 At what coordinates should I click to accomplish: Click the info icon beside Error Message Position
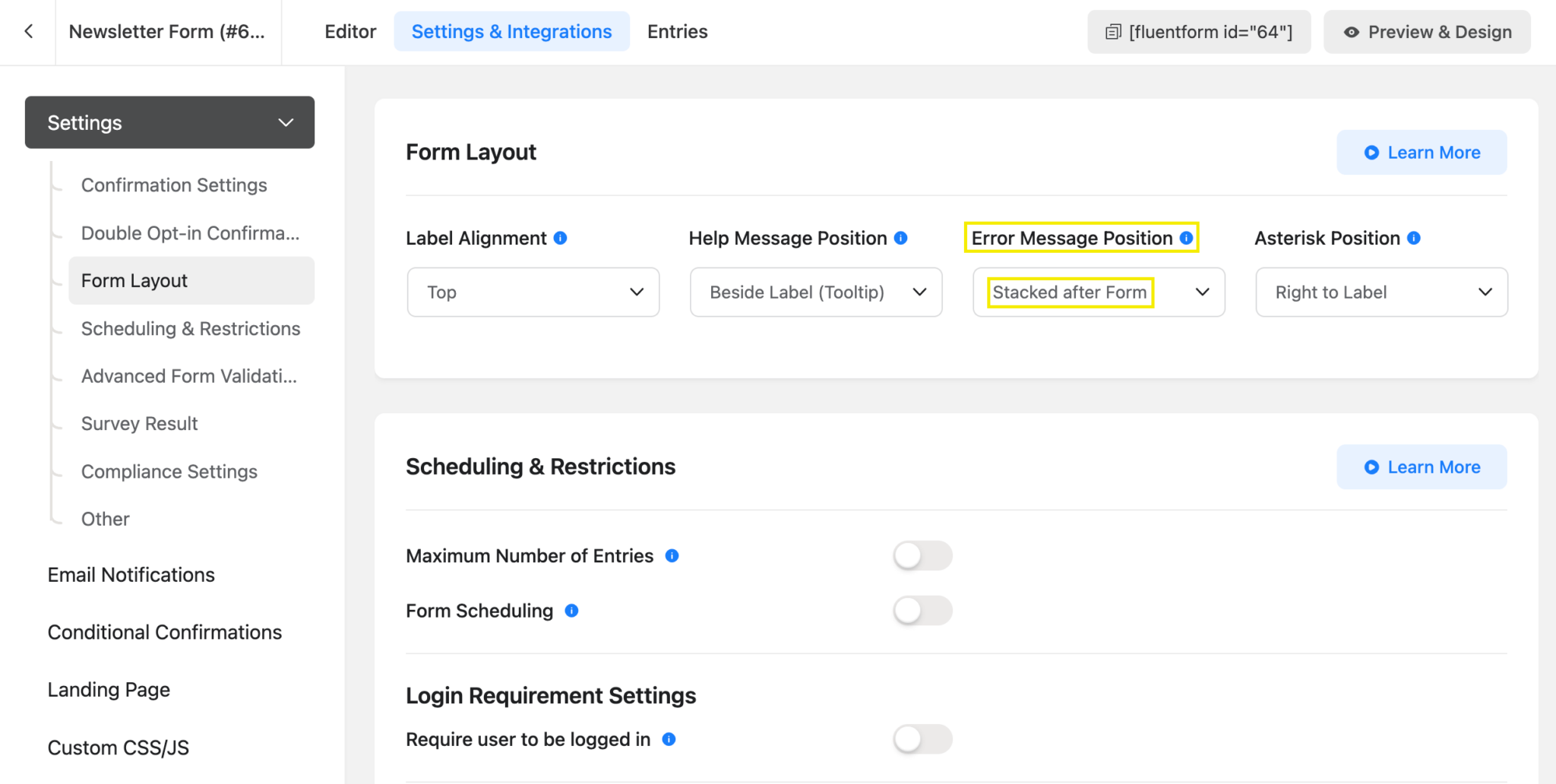coord(1185,238)
